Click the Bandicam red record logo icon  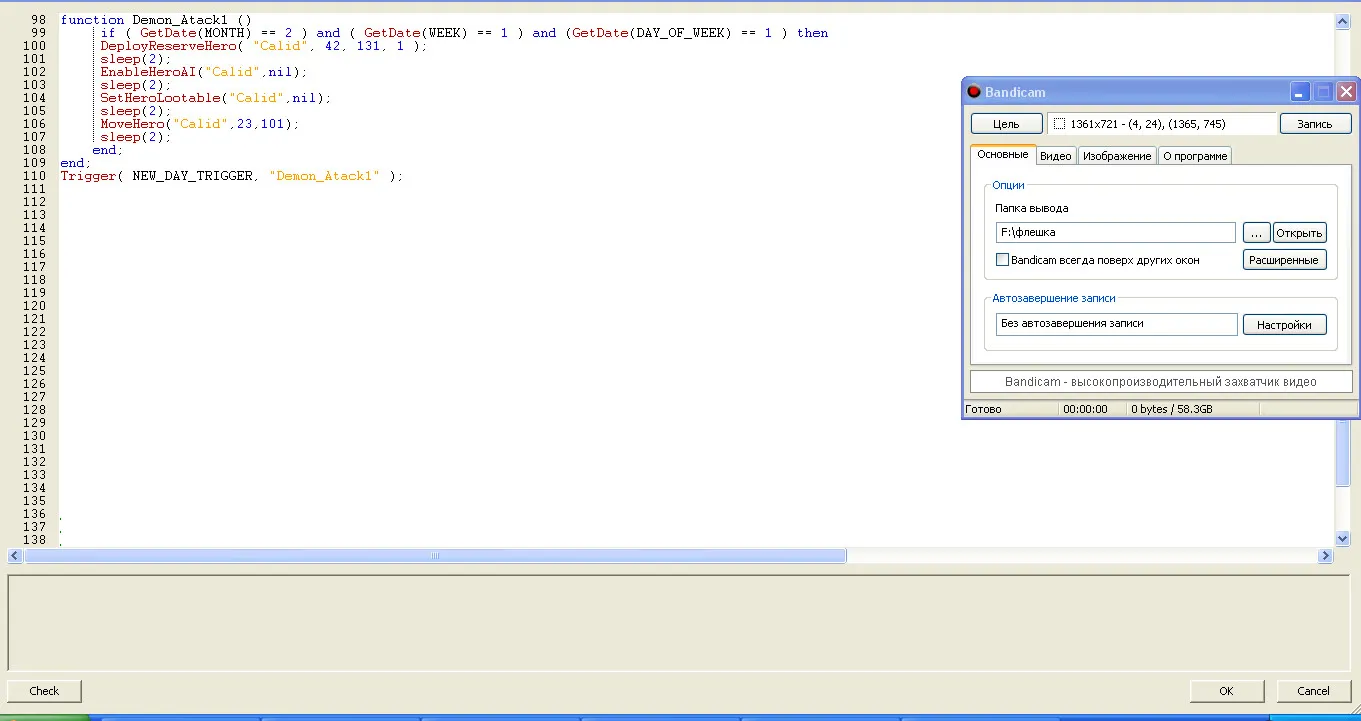(x=974, y=92)
